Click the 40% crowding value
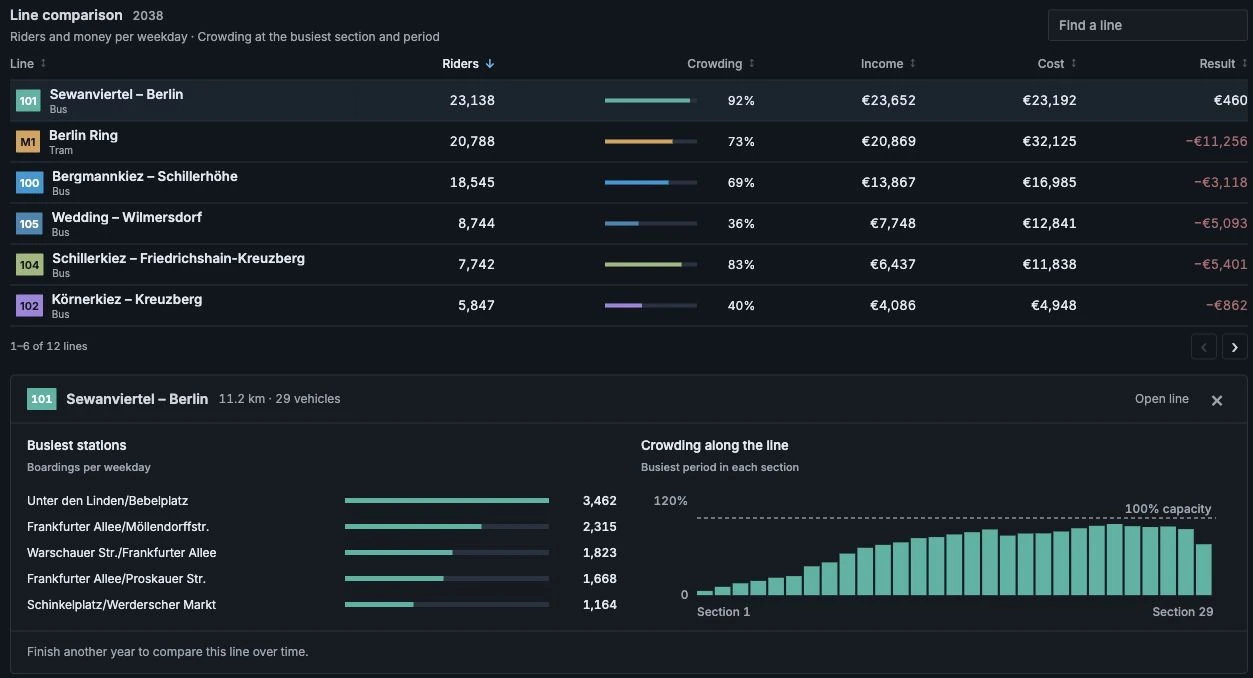1253x678 pixels. (741, 306)
